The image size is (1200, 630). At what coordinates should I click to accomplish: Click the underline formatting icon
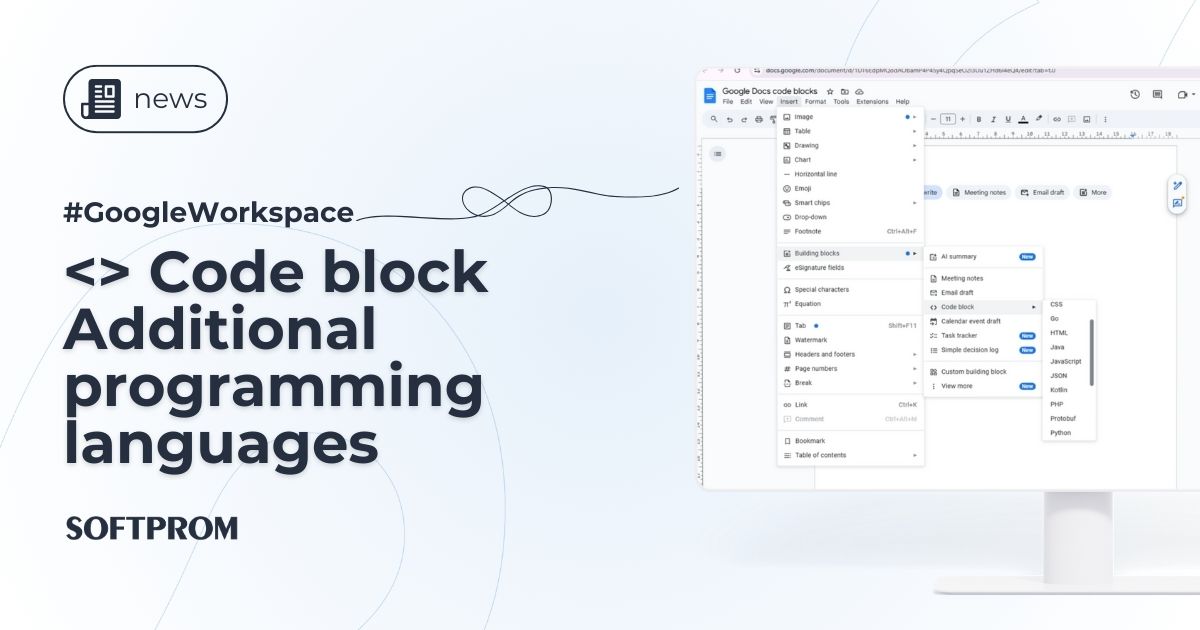(1007, 119)
